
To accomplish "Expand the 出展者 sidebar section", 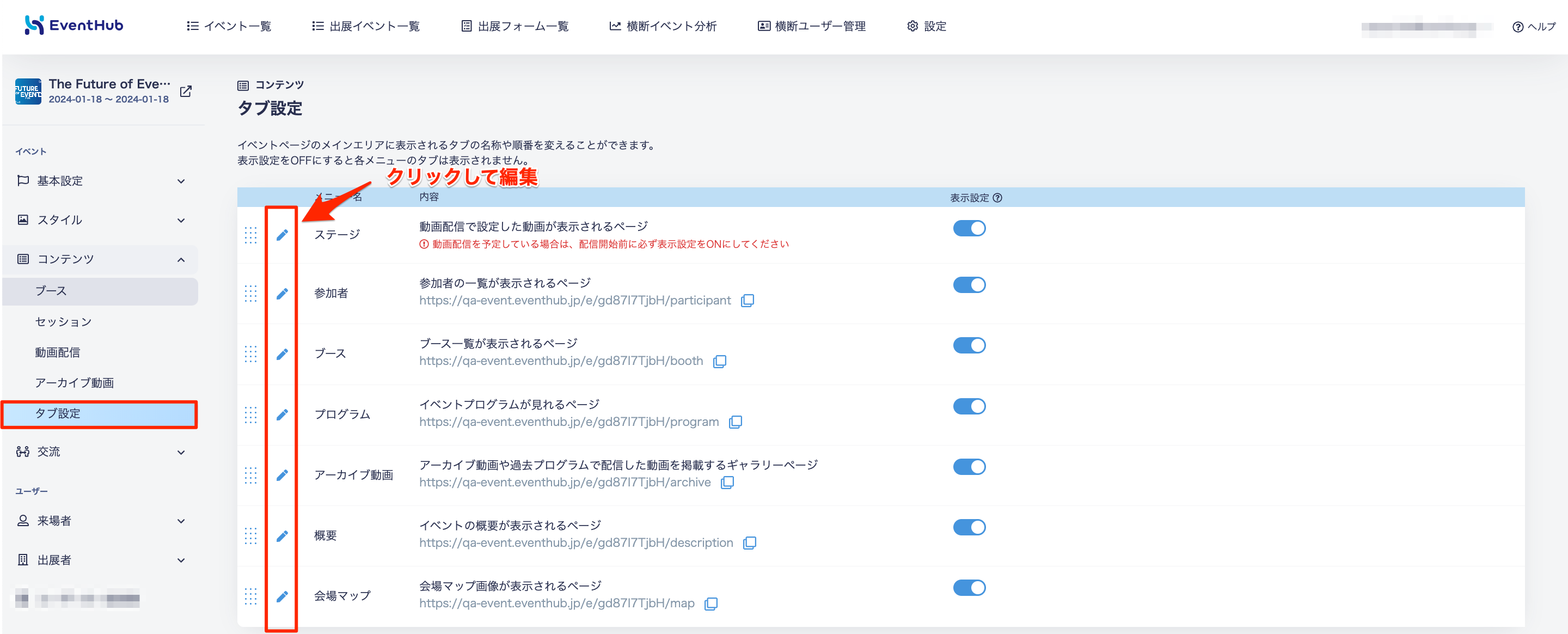I will 100,560.
